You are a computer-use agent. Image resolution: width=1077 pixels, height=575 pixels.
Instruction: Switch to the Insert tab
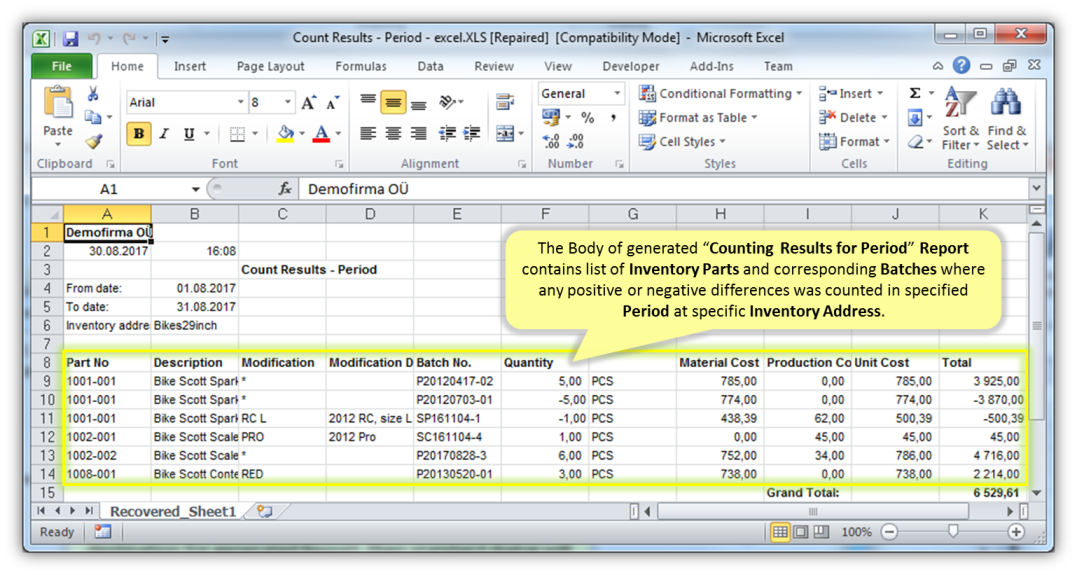pos(190,67)
